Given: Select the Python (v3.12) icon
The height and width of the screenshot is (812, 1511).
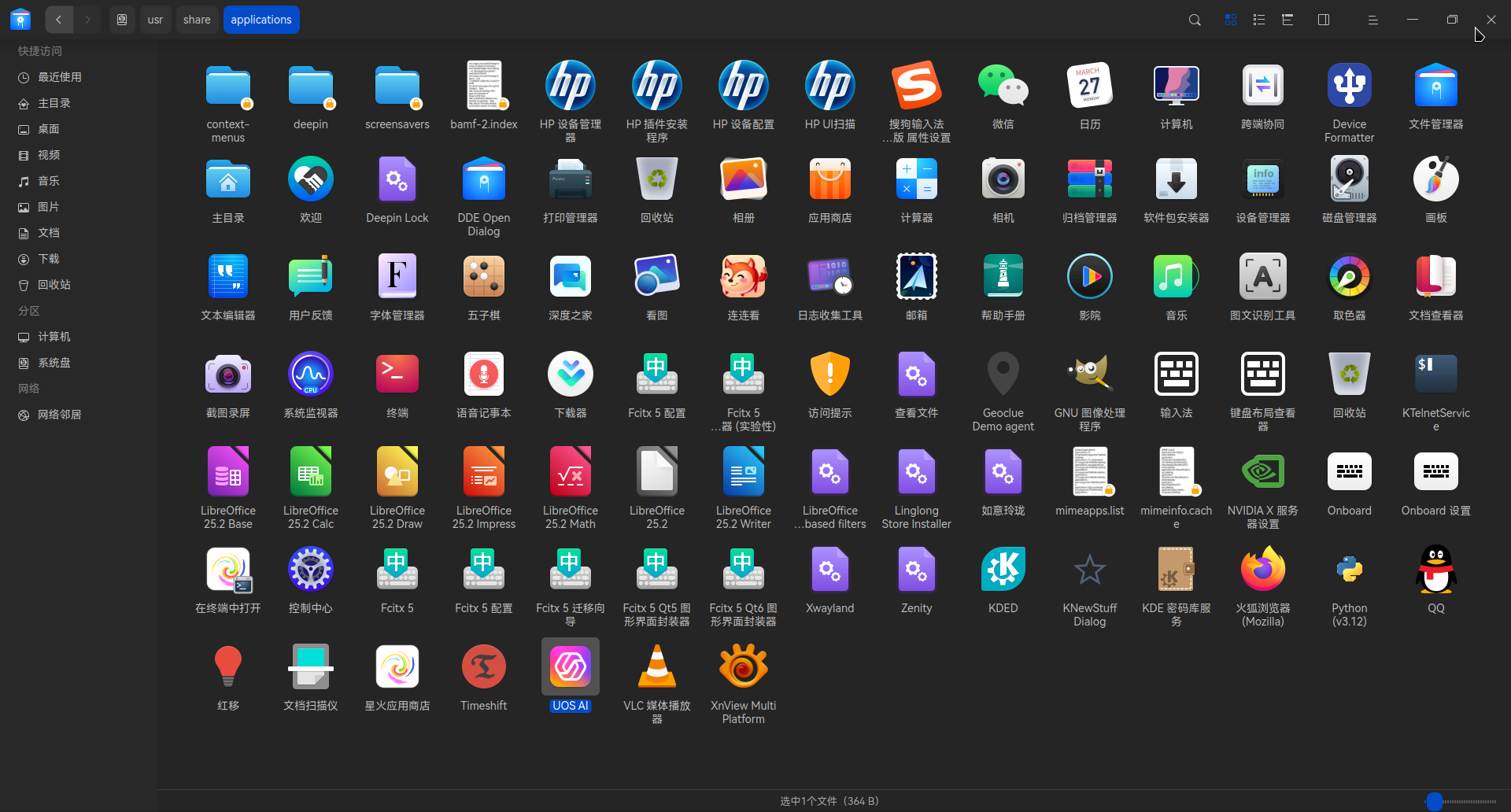Looking at the screenshot, I should pos(1349,569).
